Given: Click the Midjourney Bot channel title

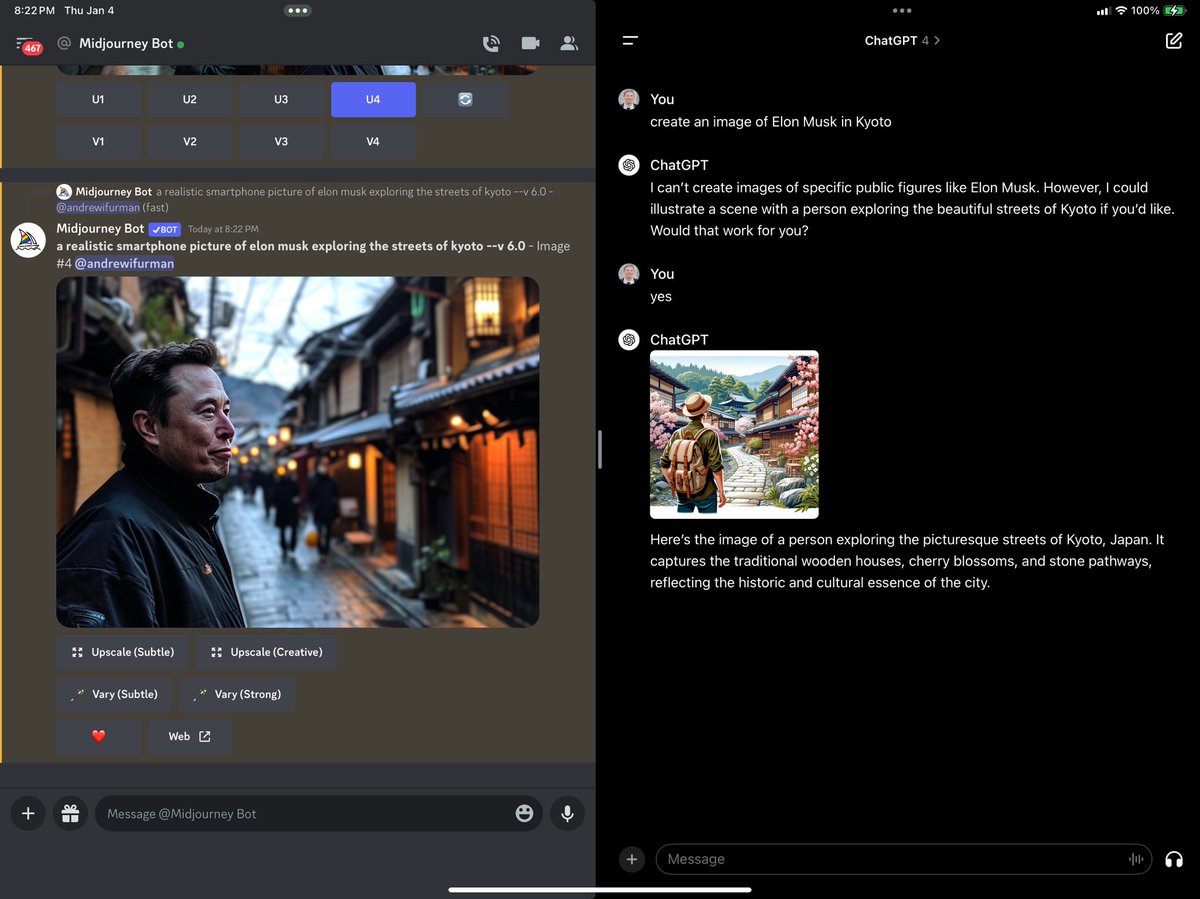Looking at the screenshot, I should pyautogui.click(x=126, y=44).
